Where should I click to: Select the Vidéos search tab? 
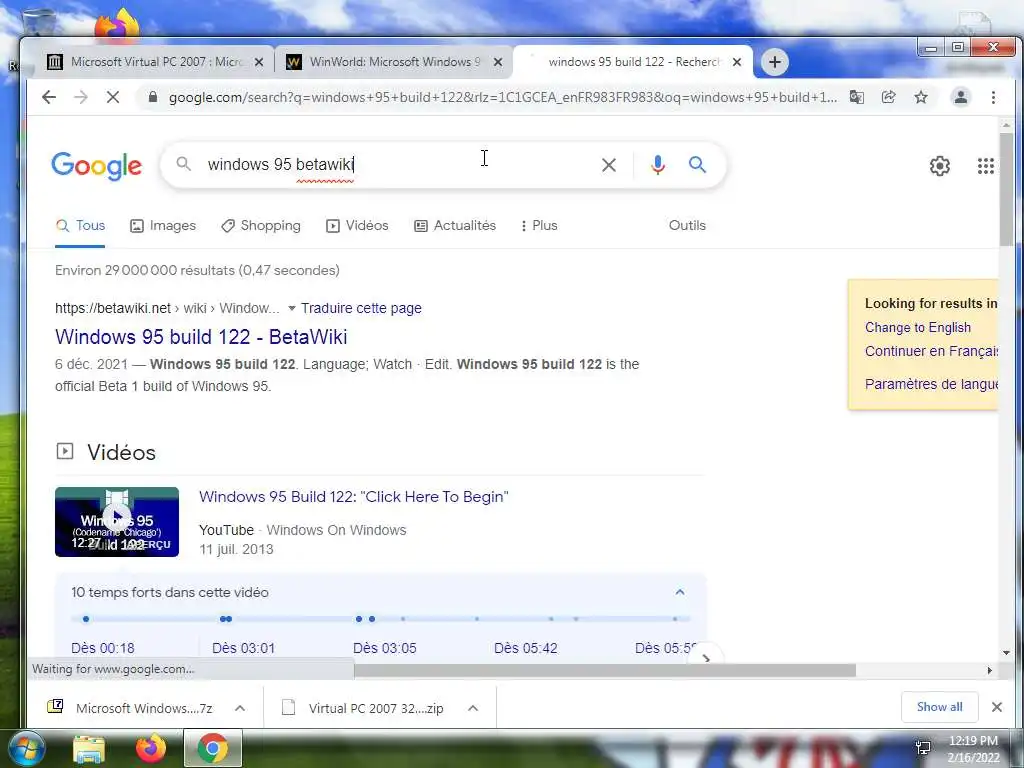(x=357, y=226)
